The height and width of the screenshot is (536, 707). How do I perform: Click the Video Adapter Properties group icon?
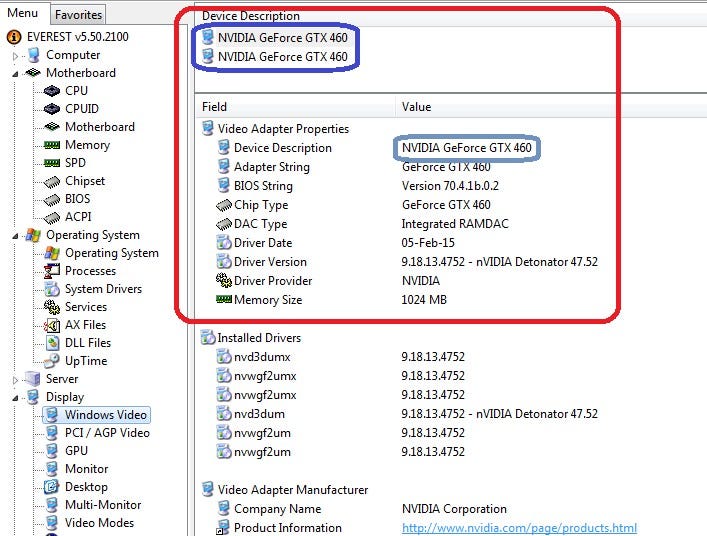(x=207, y=128)
